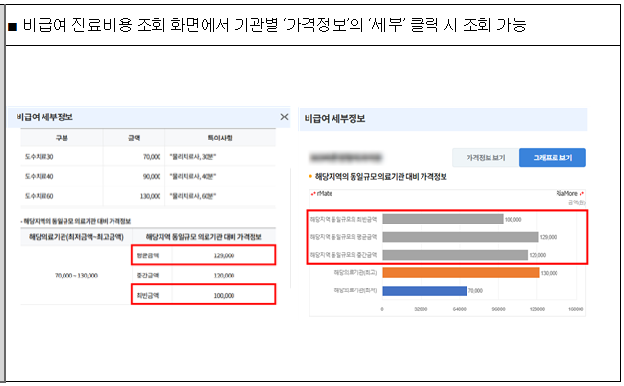This screenshot has width=624, height=386.
Task: Click the gray 중간금액 bar in the chart
Action: coord(455,255)
